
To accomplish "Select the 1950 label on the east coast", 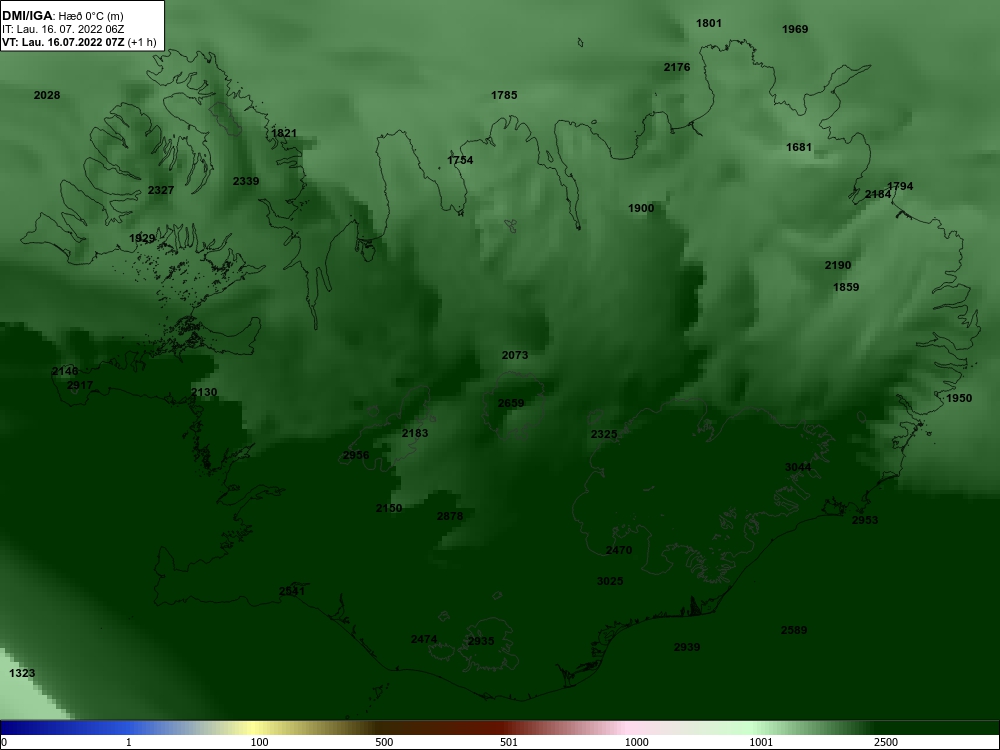I will point(959,398).
